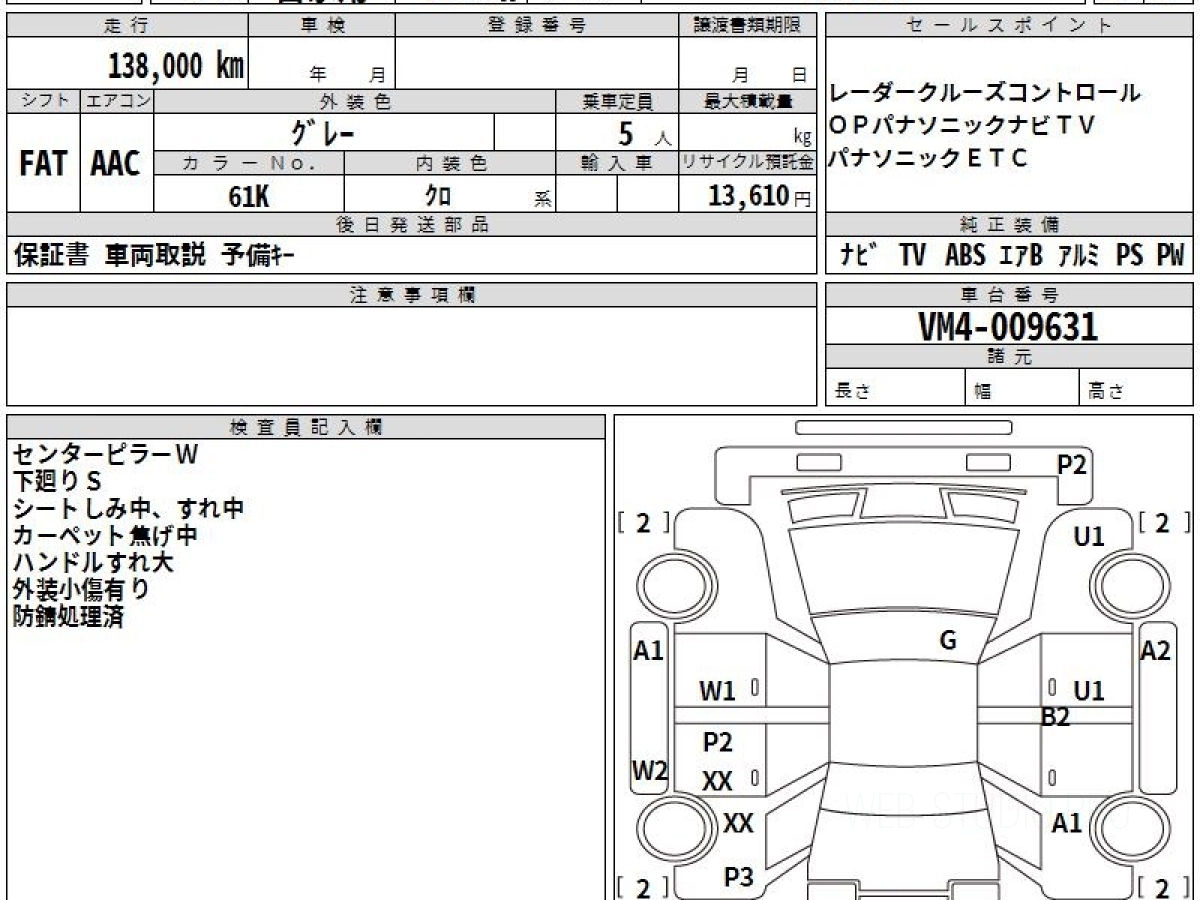
Task: Select the カーペット焦げ中 note
Action: coord(105,535)
